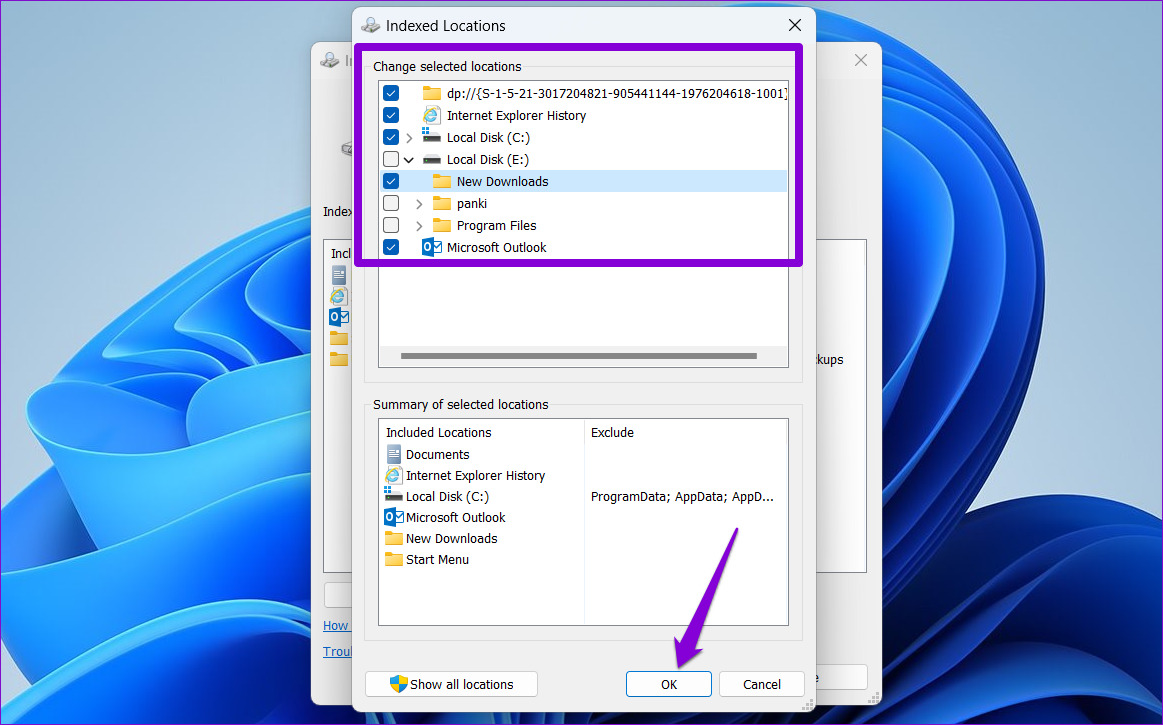Click the Included Locations column header
This screenshot has height=725, width=1163.
tap(439, 433)
